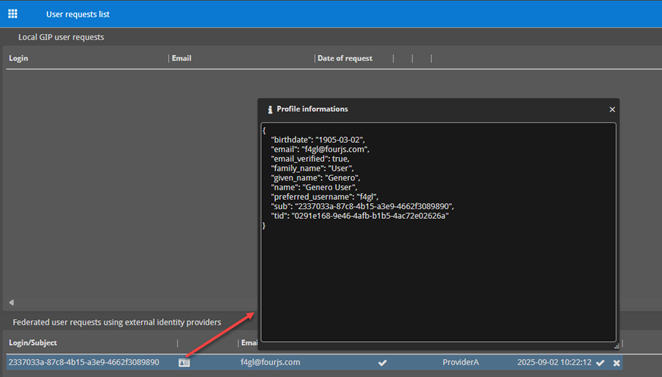This screenshot has width=662, height=377.
Task: Click the "tid" value line in profile
Action: (360, 216)
